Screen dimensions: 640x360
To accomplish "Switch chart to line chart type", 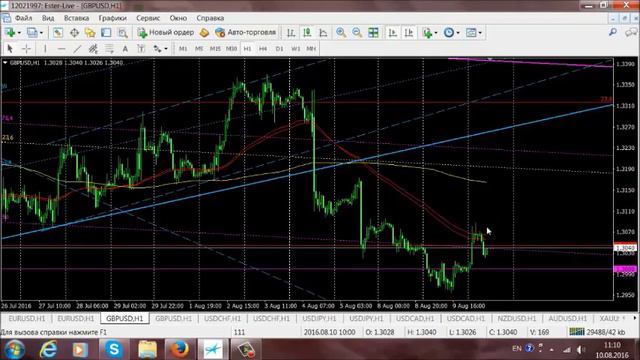I will coord(323,33).
